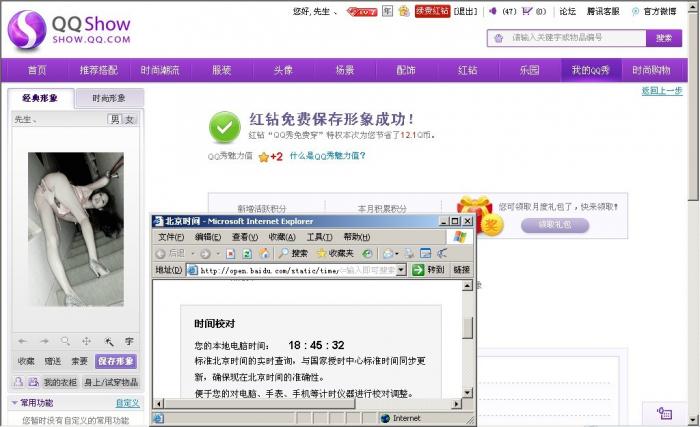Open IE address bar dropdown arrow

click(x=401, y=269)
